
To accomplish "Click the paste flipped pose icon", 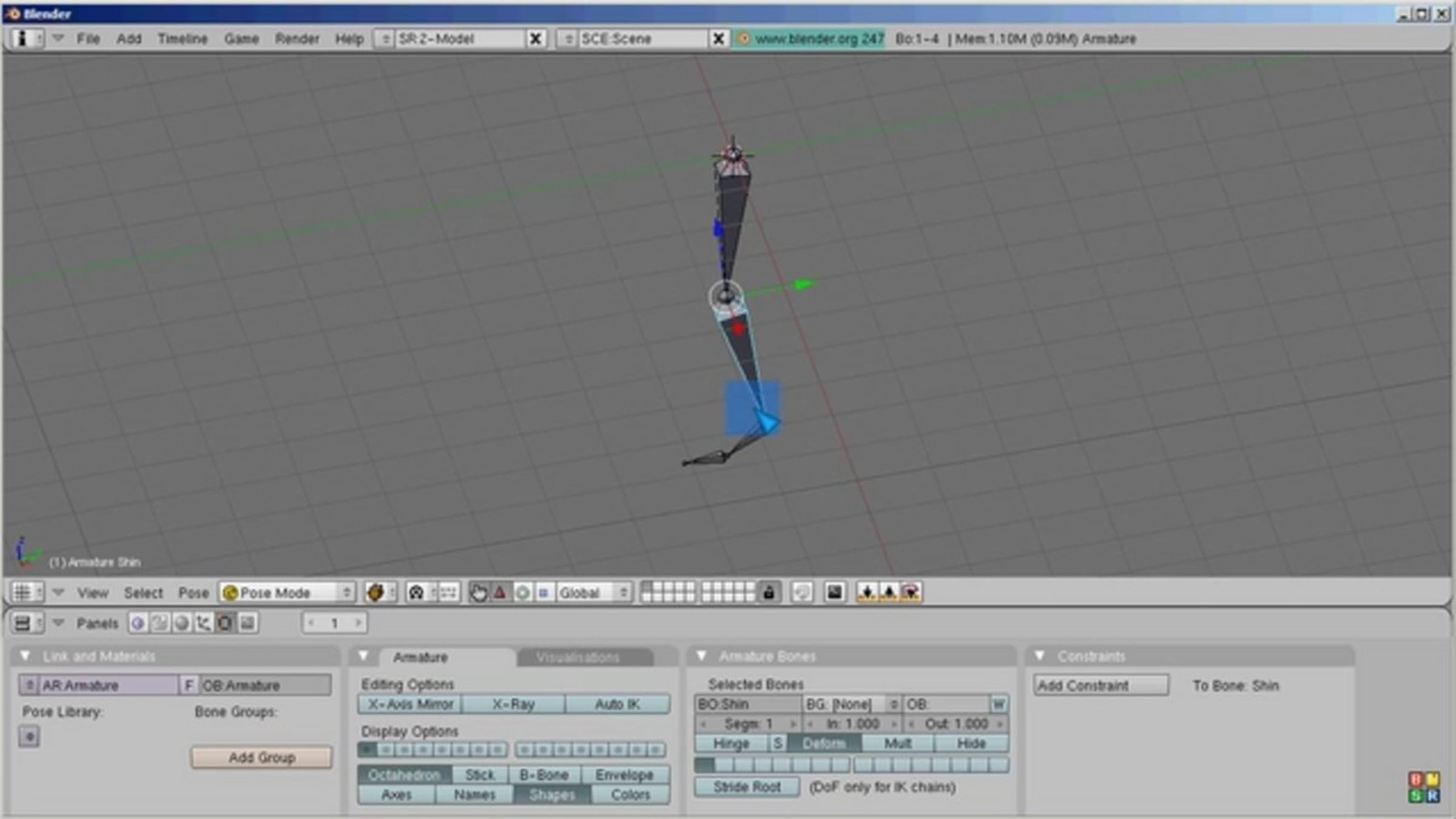I will 911,592.
